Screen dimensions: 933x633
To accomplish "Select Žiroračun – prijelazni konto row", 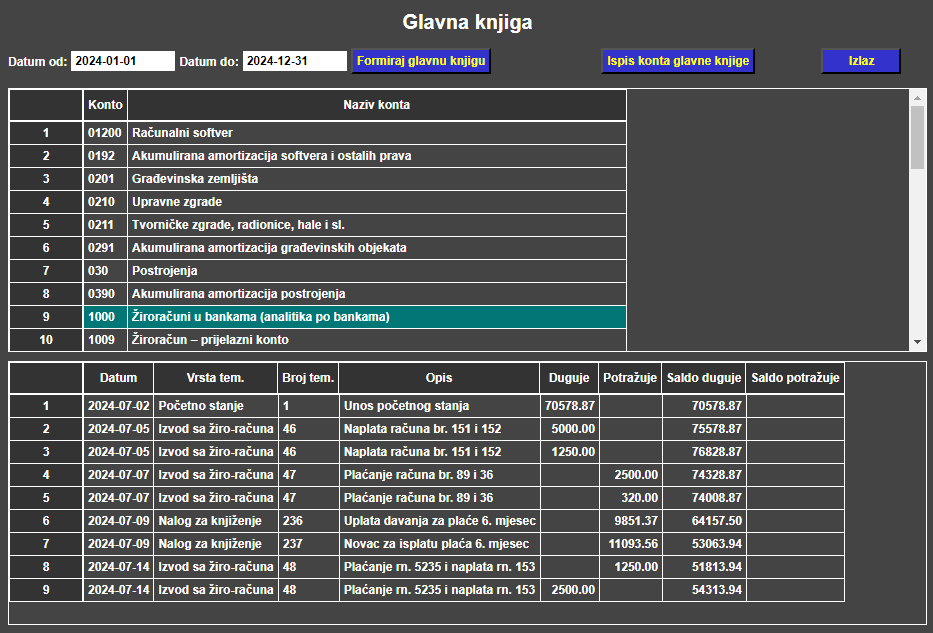I will (x=378, y=340).
